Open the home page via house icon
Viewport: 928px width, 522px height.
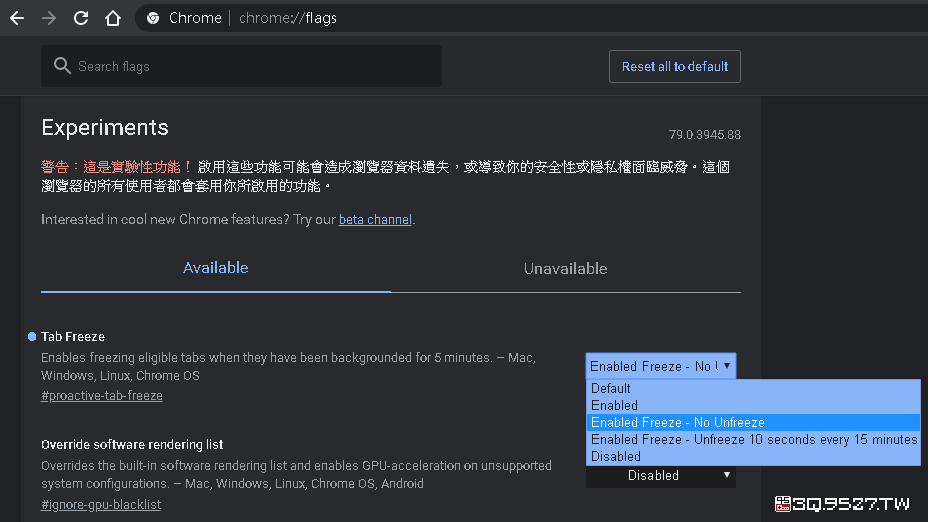113,18
